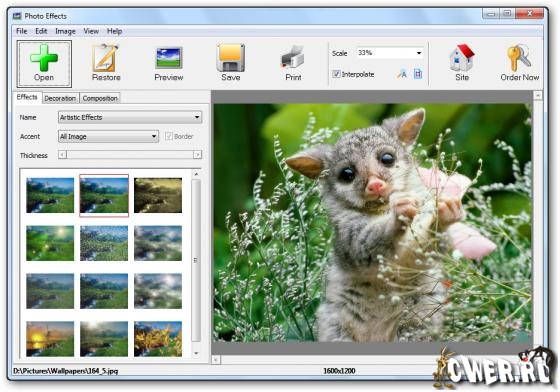The image size is (560, 392).
Task: Open the View menu
Action: coord(91,31)
